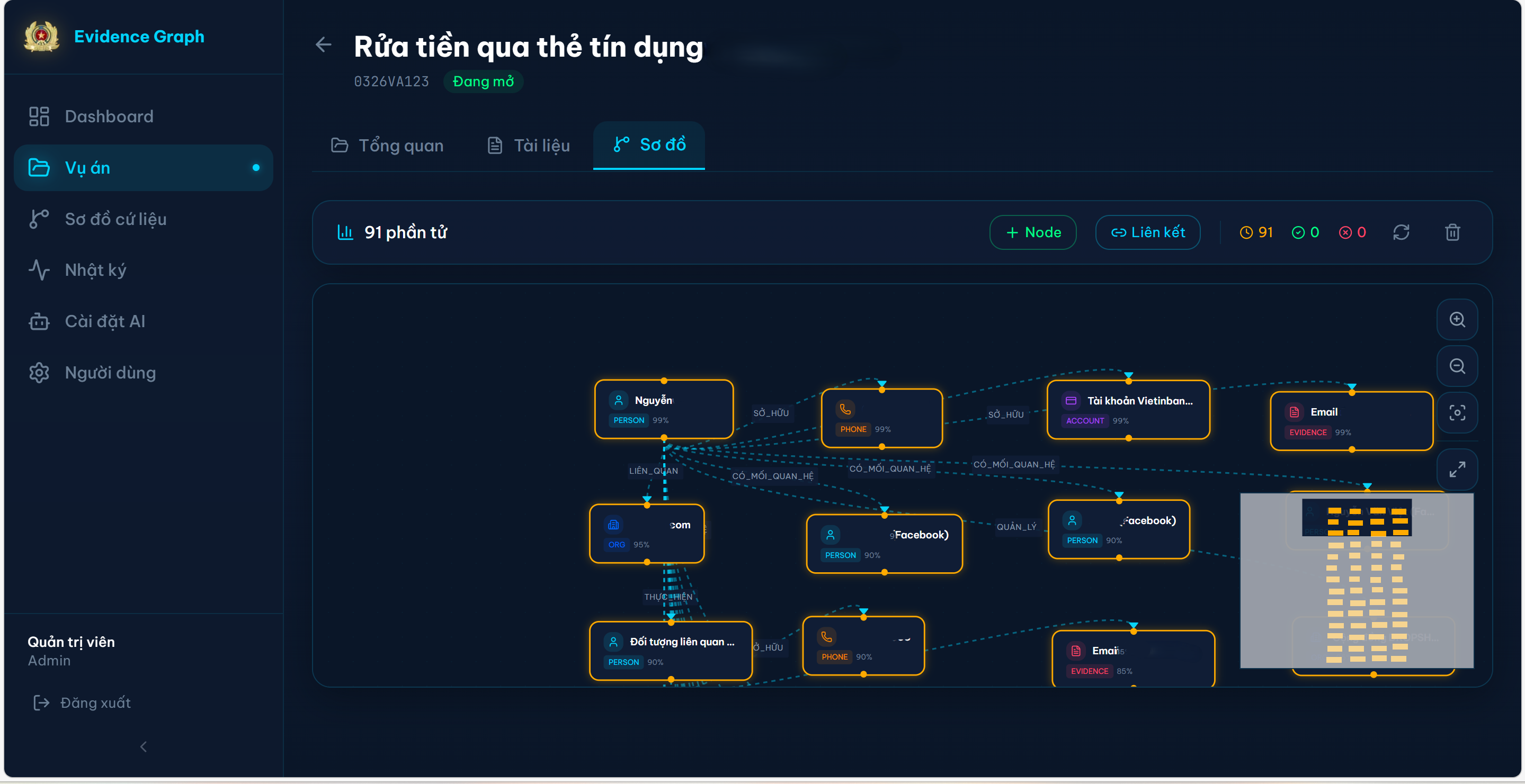This screenshot has width=1525, height=784.
Task: Select the Nguyễn PERSON node
Action: click(x=664, y=409)
